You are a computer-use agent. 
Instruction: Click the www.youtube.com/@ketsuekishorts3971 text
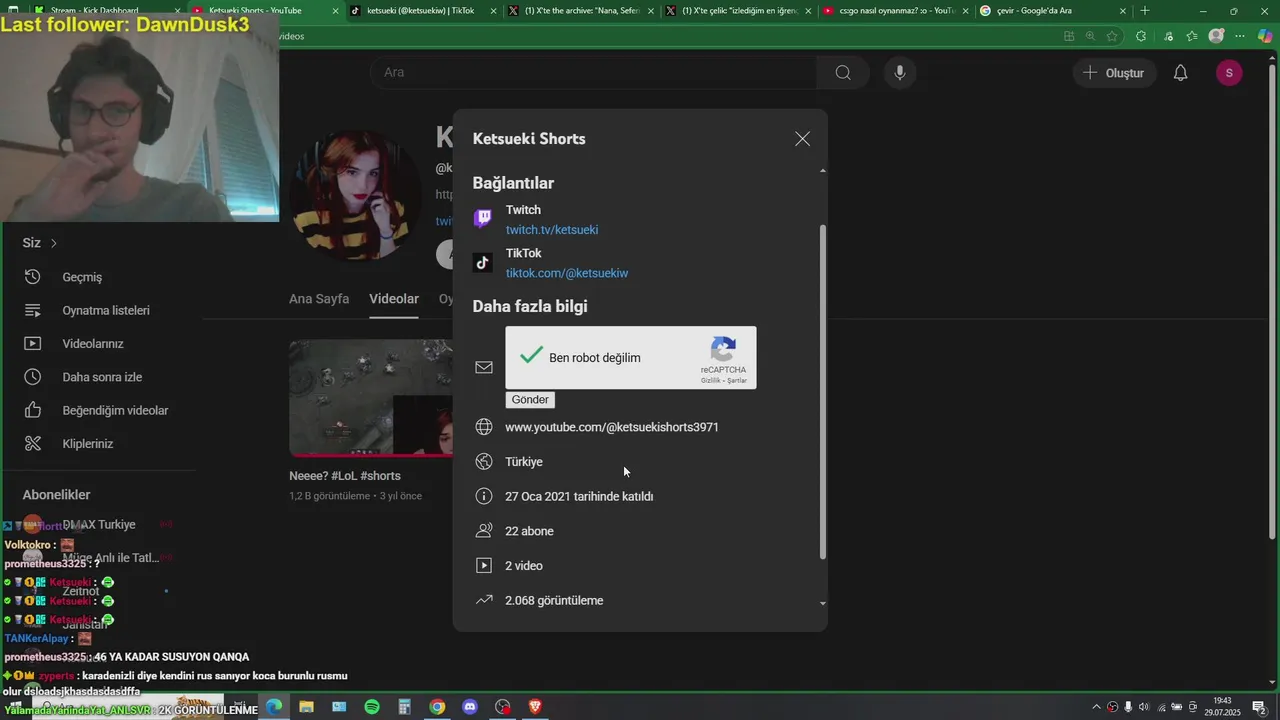tap(612, 427)
